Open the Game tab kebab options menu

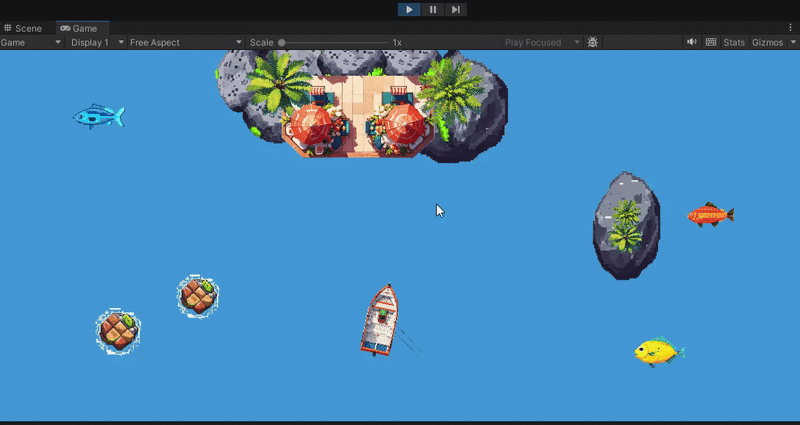pos(791,28)
